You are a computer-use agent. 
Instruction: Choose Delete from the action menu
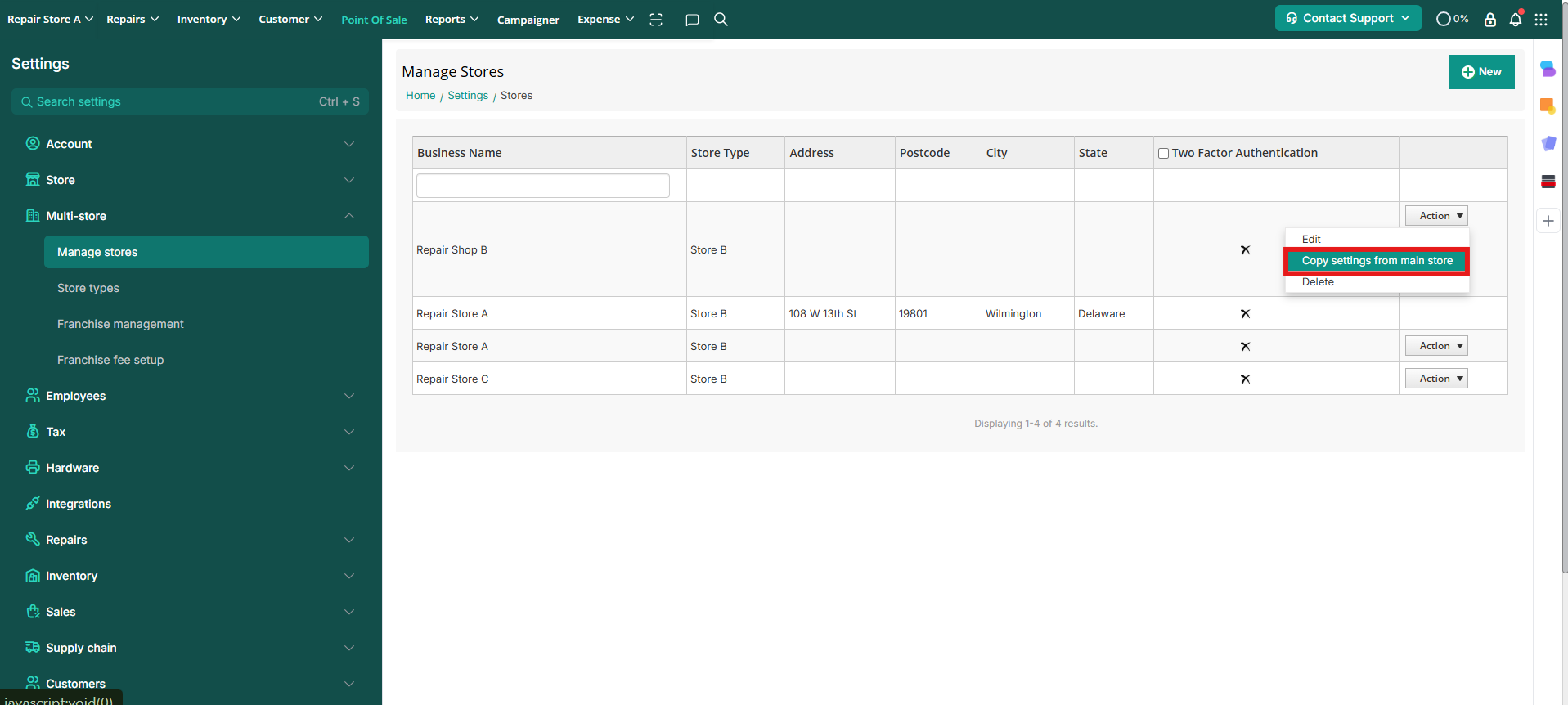pyautogui.click(x=1318, y=282)
